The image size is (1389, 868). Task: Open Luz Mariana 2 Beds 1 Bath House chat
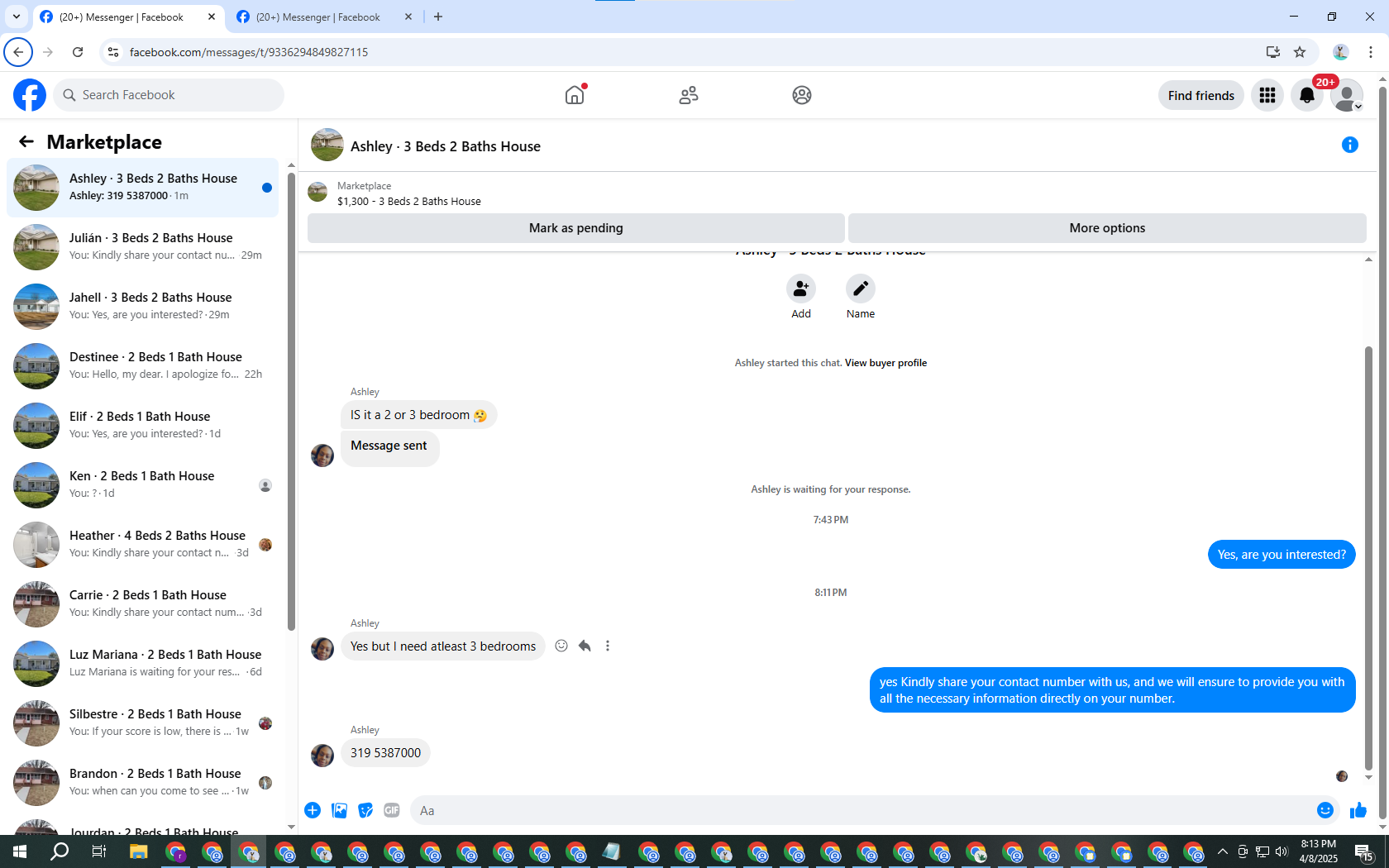142,664
